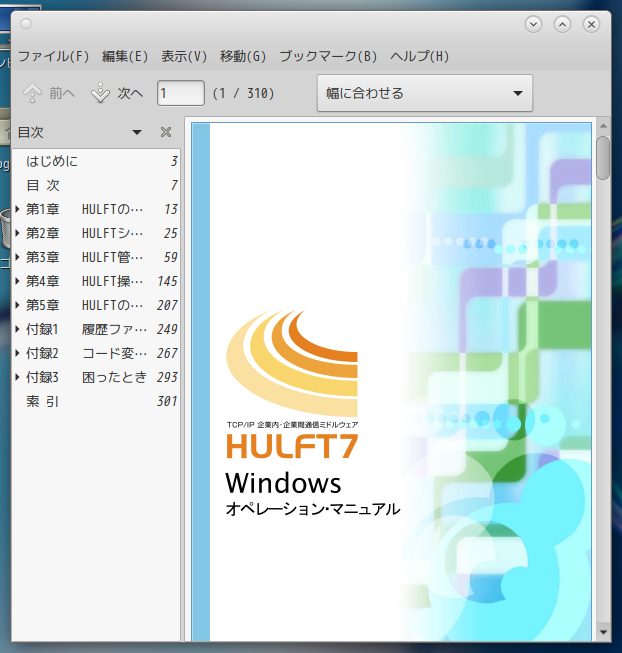Jump to 付録3 困ったとき row
Image resolution: width=622 pixels, height=653 pixels.
[96, 377]
